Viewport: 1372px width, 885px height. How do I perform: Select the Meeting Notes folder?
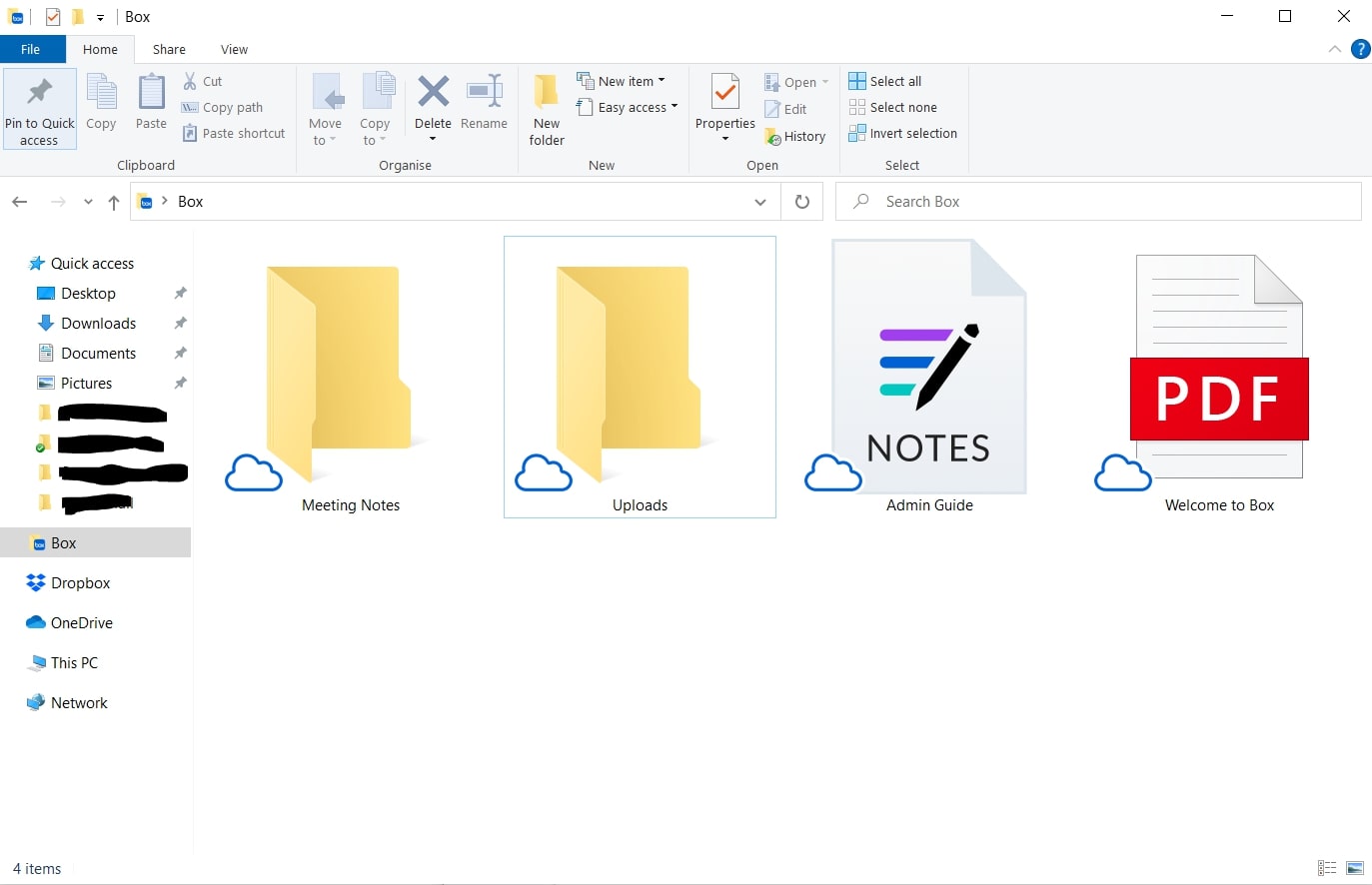(350, 378)
